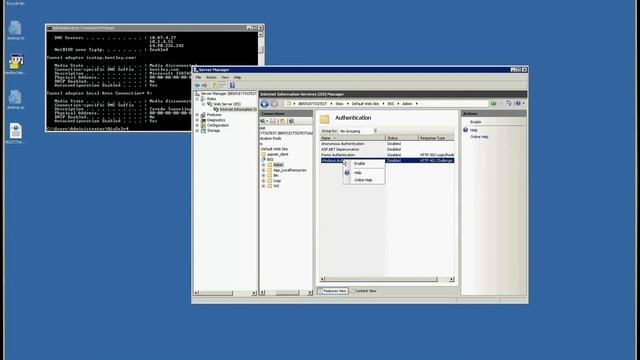Open the Help menu in the menu bar
The height and width of the screenshot is (360, 640).
(237, 77)
